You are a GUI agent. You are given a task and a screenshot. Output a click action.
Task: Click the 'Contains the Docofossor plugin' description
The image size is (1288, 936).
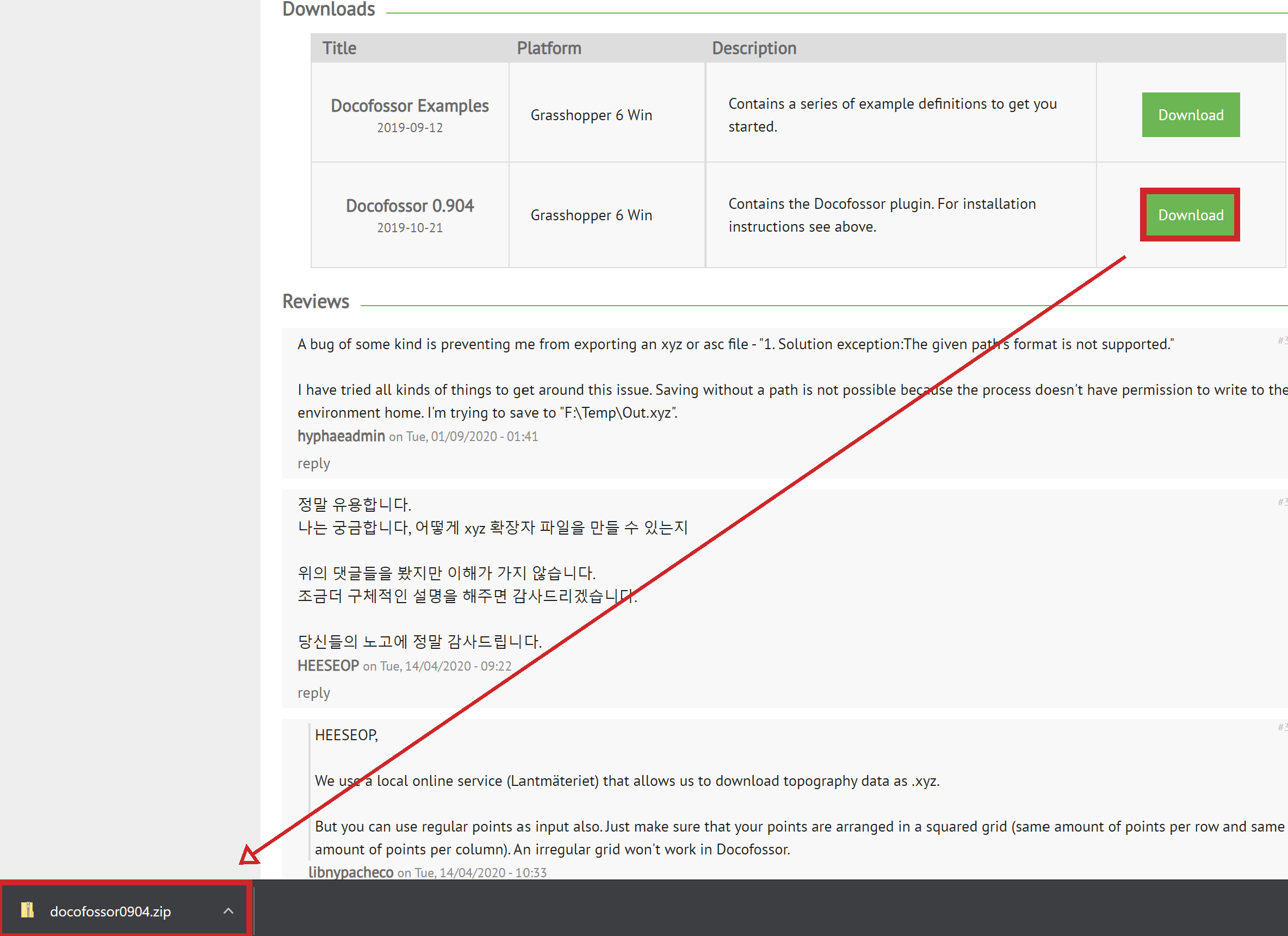(x=882, y=215)
